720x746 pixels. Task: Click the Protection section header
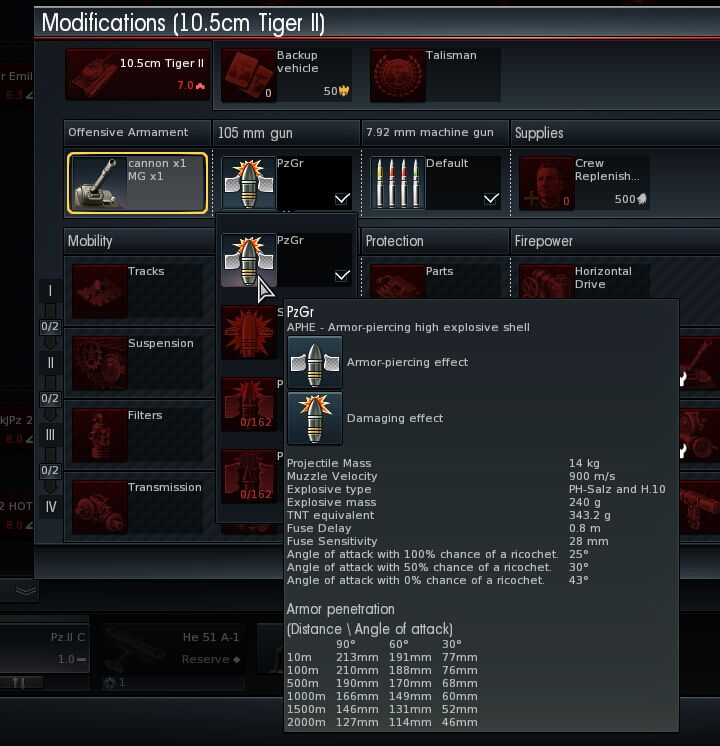coord(435,241)
